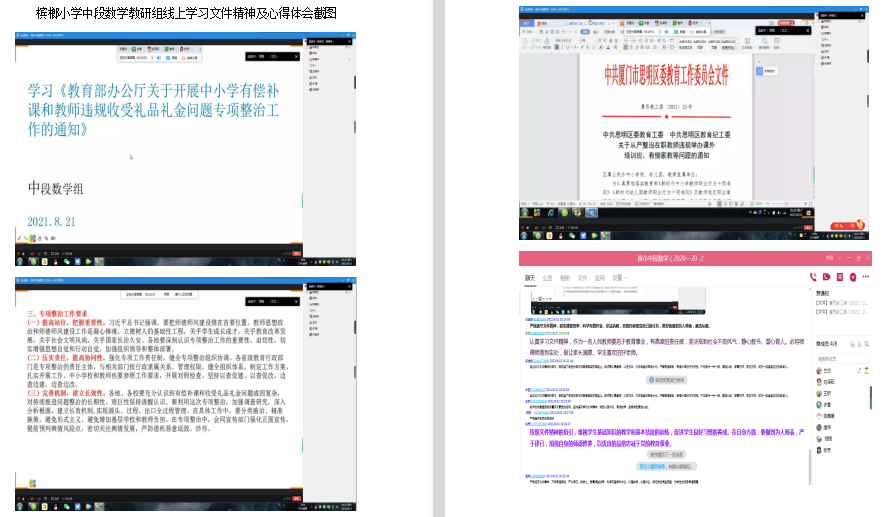895x517 pixels.
Task: Start a voice call from the group chat header
Action: click(814, 277)
